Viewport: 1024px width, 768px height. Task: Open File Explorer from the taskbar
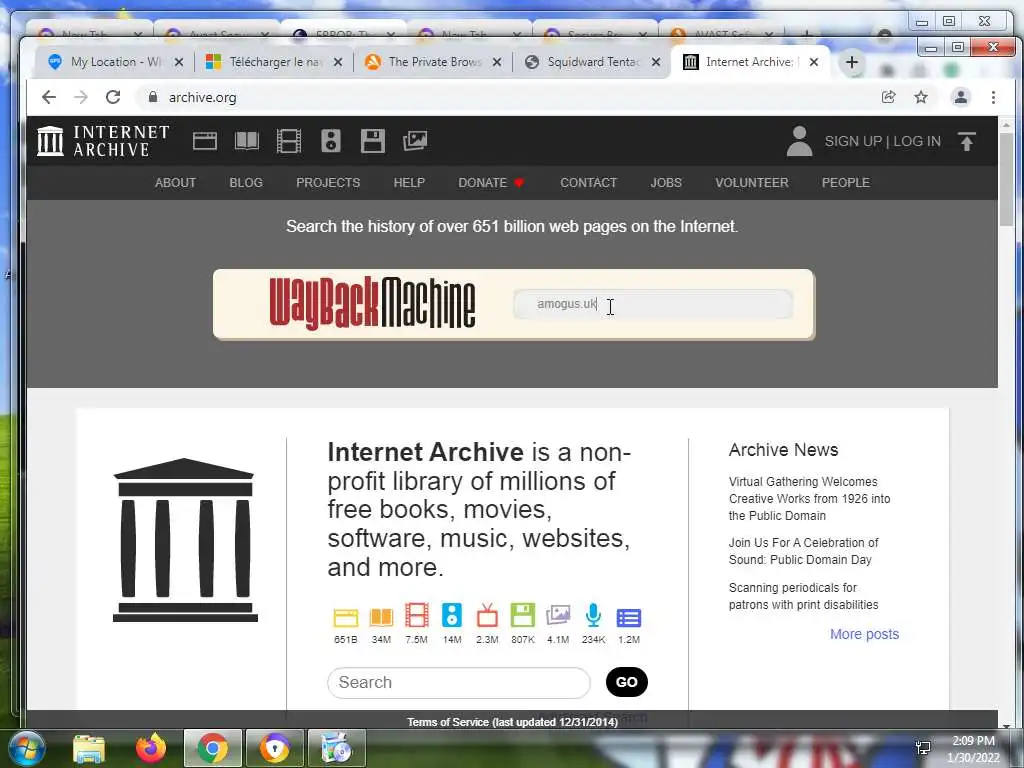[x=89, y=748]
